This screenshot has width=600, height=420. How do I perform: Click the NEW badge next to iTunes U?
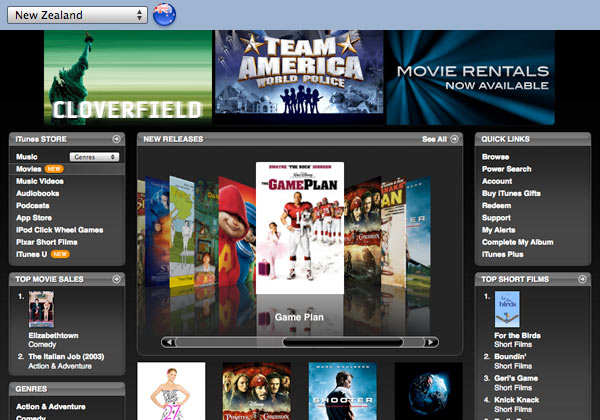tap(59, 254)
